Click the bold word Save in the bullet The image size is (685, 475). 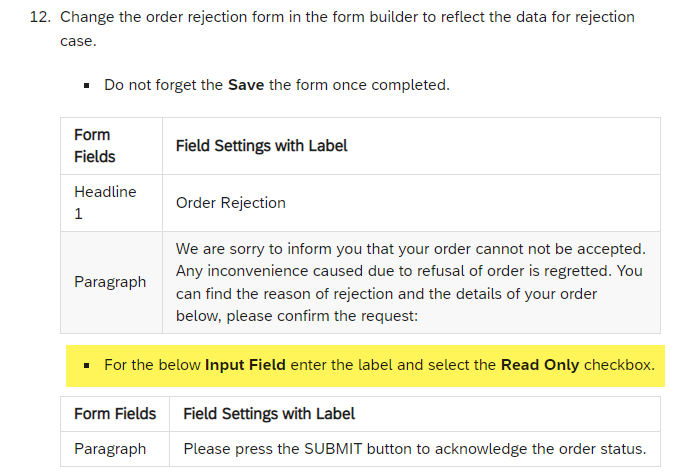pyautogui.click(x=246, y=85)
